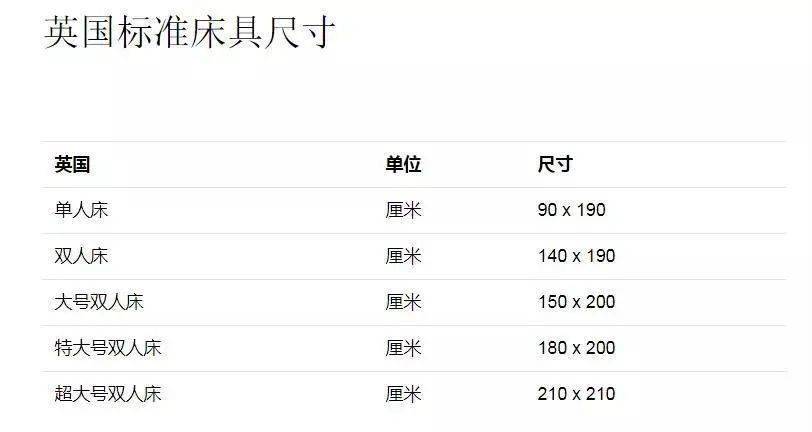The image size is (812, 432).
Task: Click 厘米 unit in the 超大号双人床 row
Action: pyautogui.click(x=403, y=394)
